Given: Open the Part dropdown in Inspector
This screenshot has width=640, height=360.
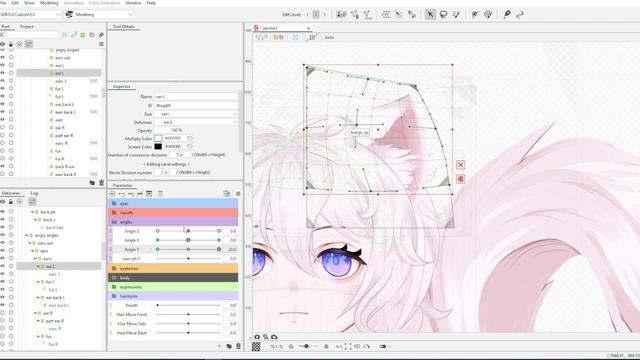Looking at the screenshot, I should (x=196, y=114).
